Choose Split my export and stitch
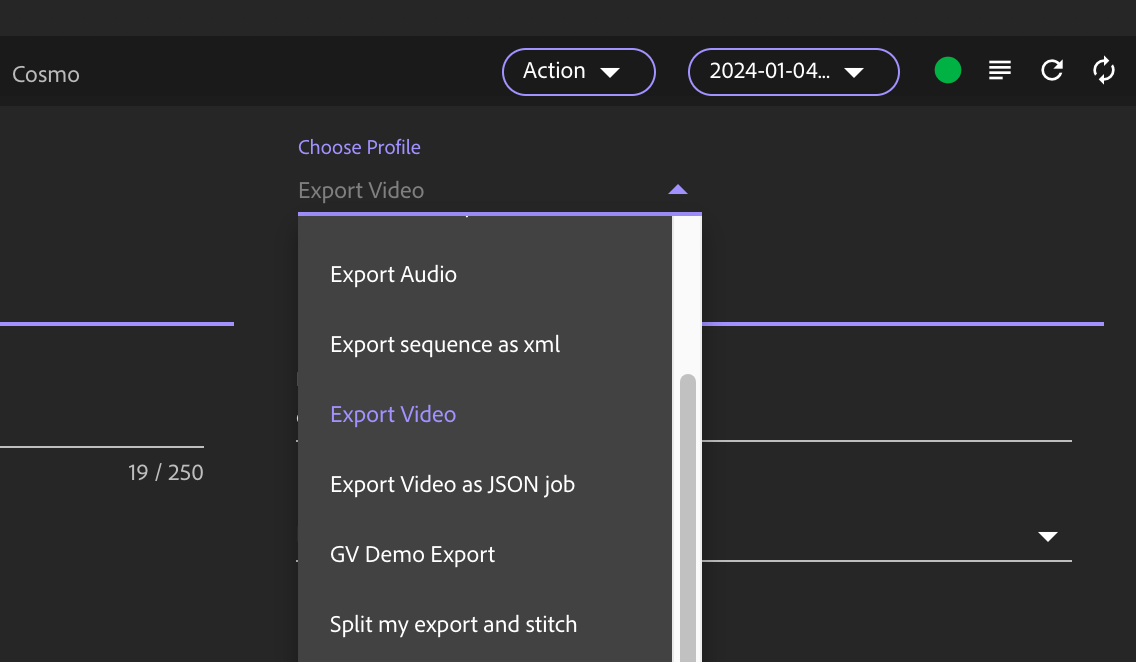This screenshot has height=662, width=1136. 453,625
